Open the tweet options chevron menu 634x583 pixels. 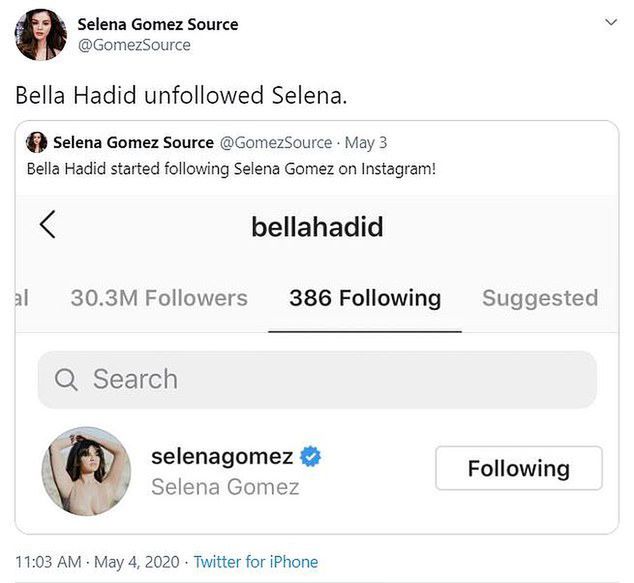pos(611,22)
